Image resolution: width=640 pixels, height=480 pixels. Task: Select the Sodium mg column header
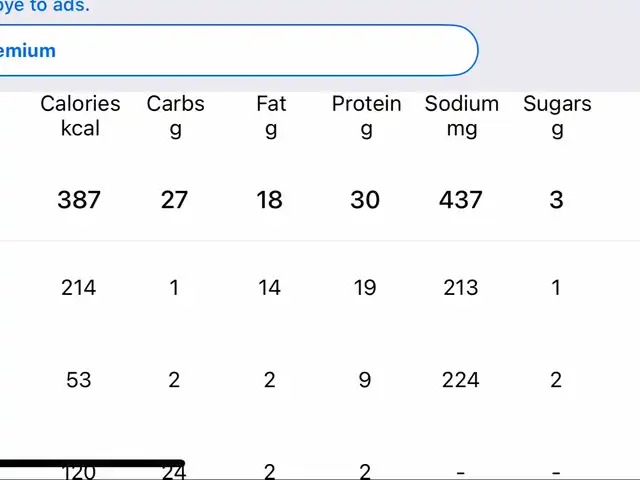[462, 116]
